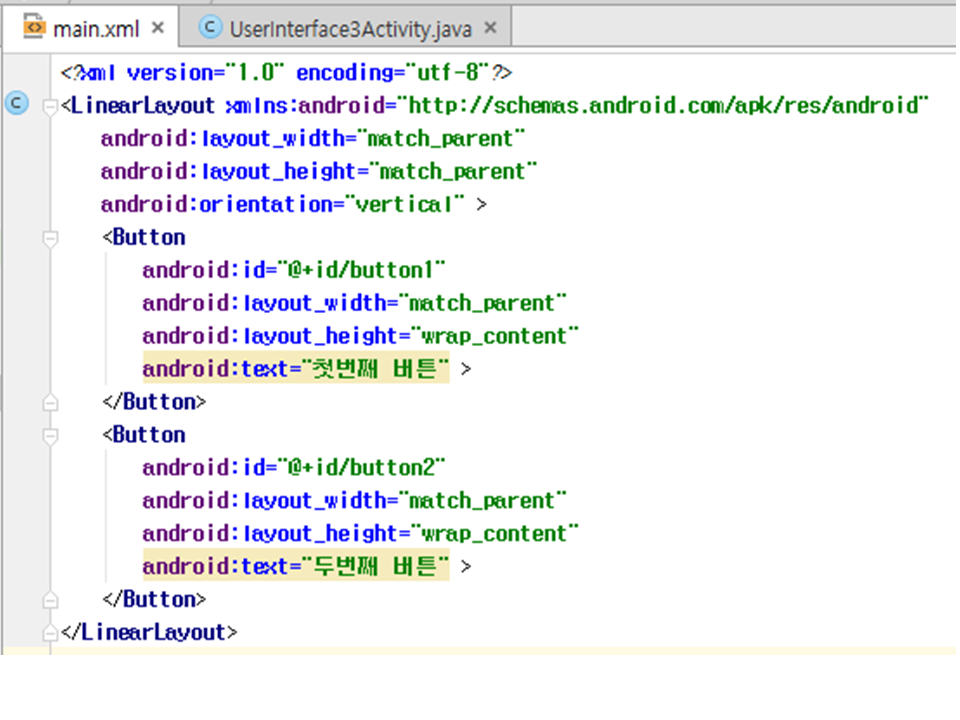Collapse the LinearLayout opening tag fold marker
The height and width of the screenshot is (720, 960).
tap(50, 106)
